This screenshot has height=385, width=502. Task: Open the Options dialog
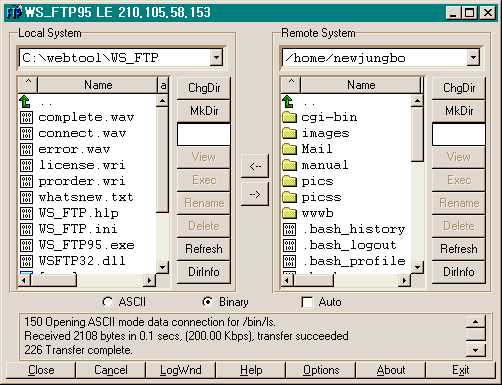(x=321, y=370)
